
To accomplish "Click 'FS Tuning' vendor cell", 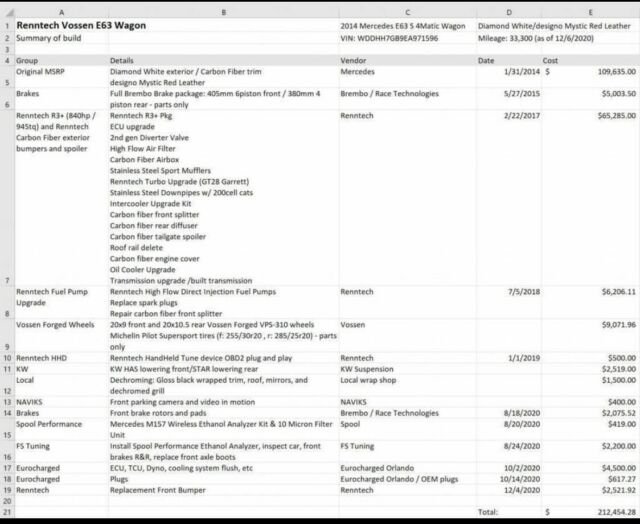I will click(x=407, y=451).
